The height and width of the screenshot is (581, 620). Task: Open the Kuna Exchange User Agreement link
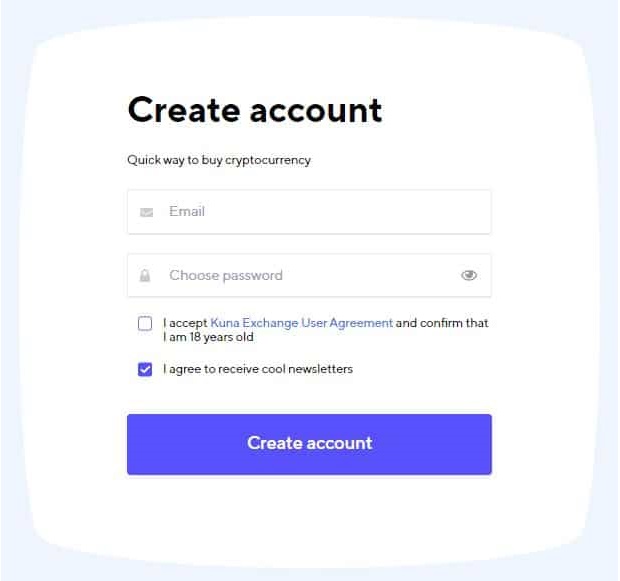301,323
